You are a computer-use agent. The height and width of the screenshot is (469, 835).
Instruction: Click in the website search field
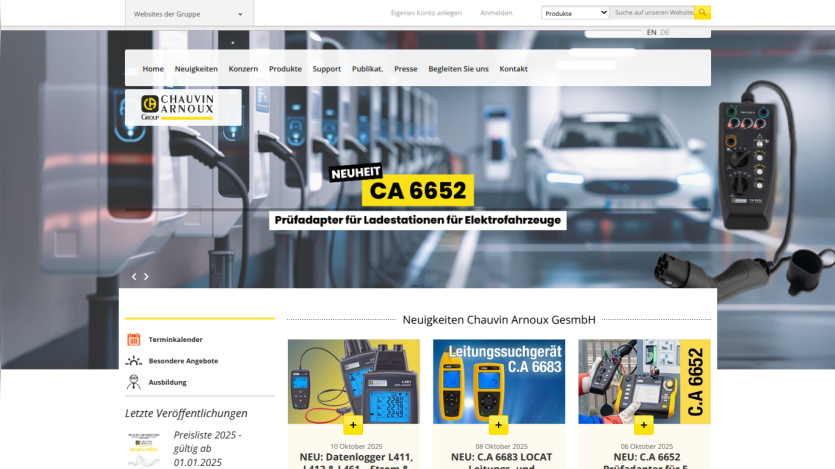coord(652,12)
